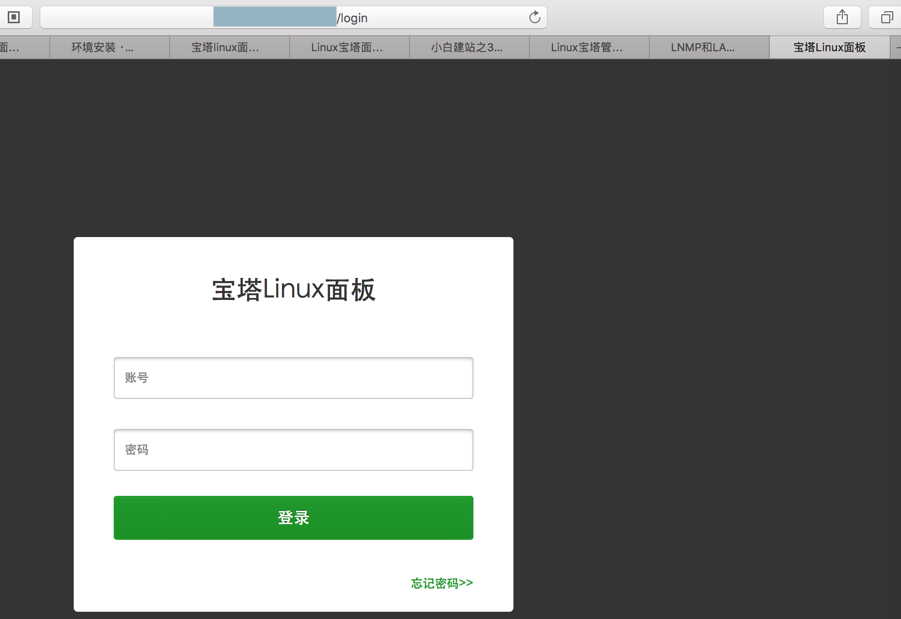Click the reload page icon in address bar
Screen dimensions: 901x619
pos(534,17)
